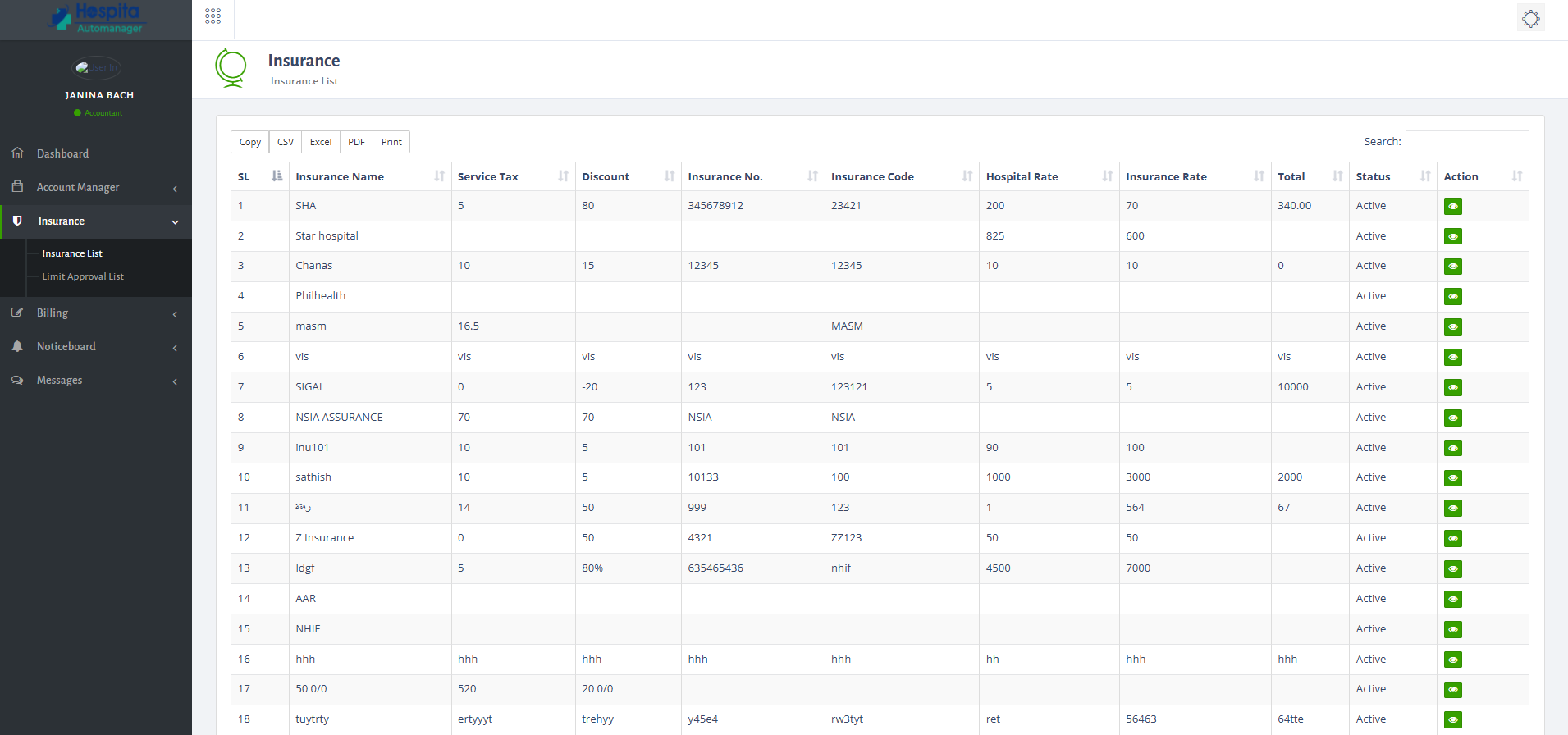Open Insurance List submenu item
The image size is (1568, 735).
click(x=72, y=253)
